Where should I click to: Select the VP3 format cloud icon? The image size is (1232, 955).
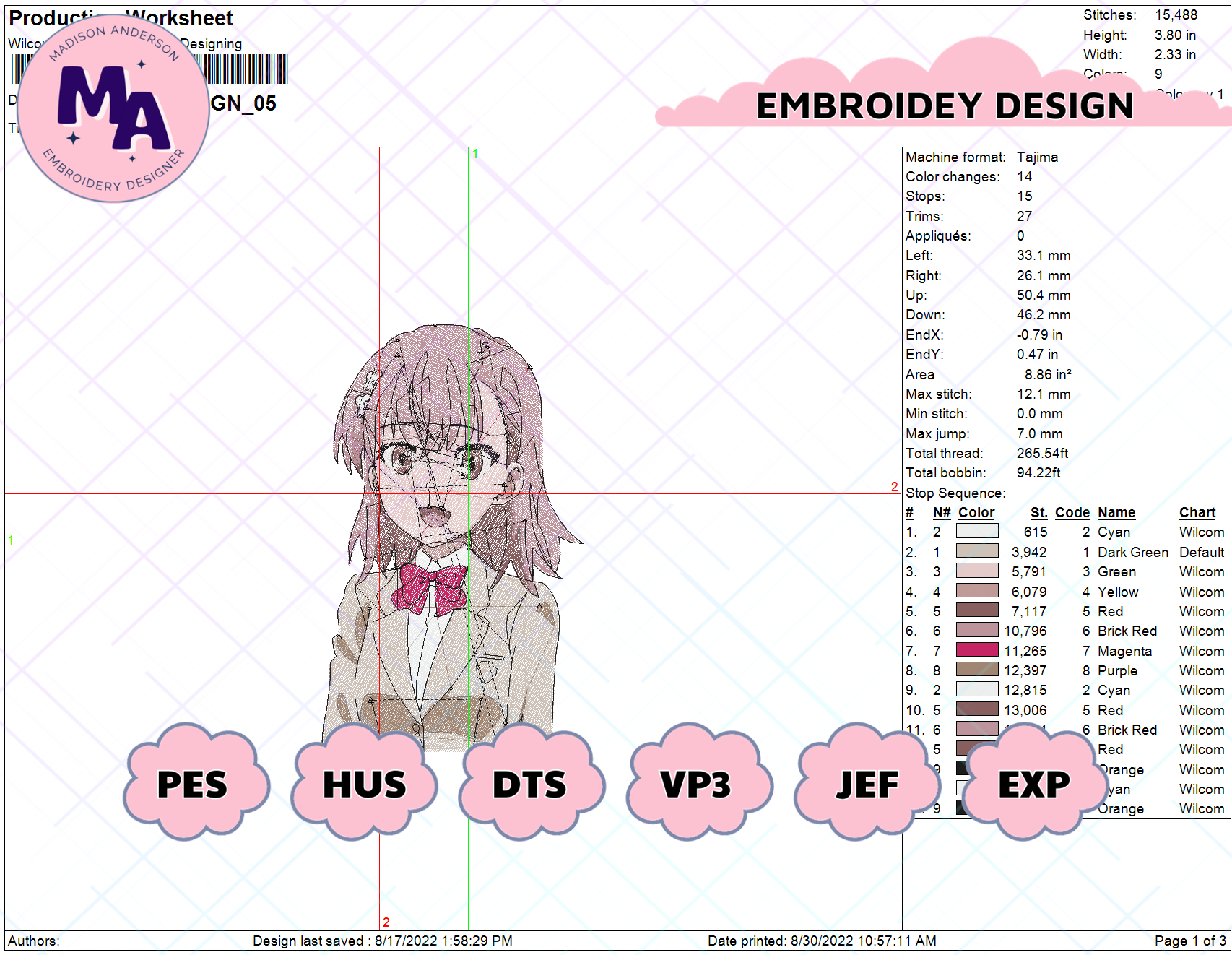coord(696,784)
